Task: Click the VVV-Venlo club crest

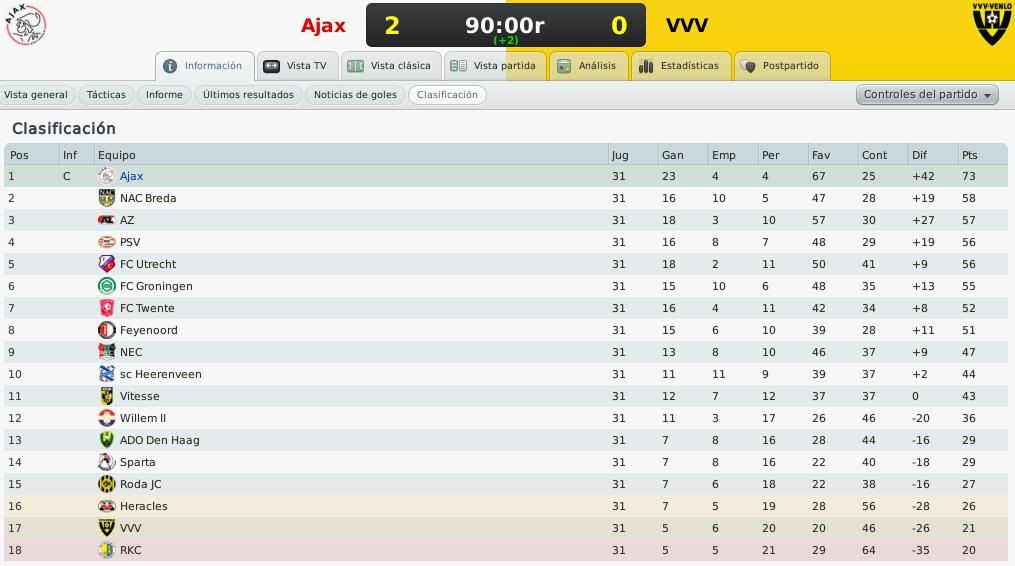Action: (x=992, y=24)
